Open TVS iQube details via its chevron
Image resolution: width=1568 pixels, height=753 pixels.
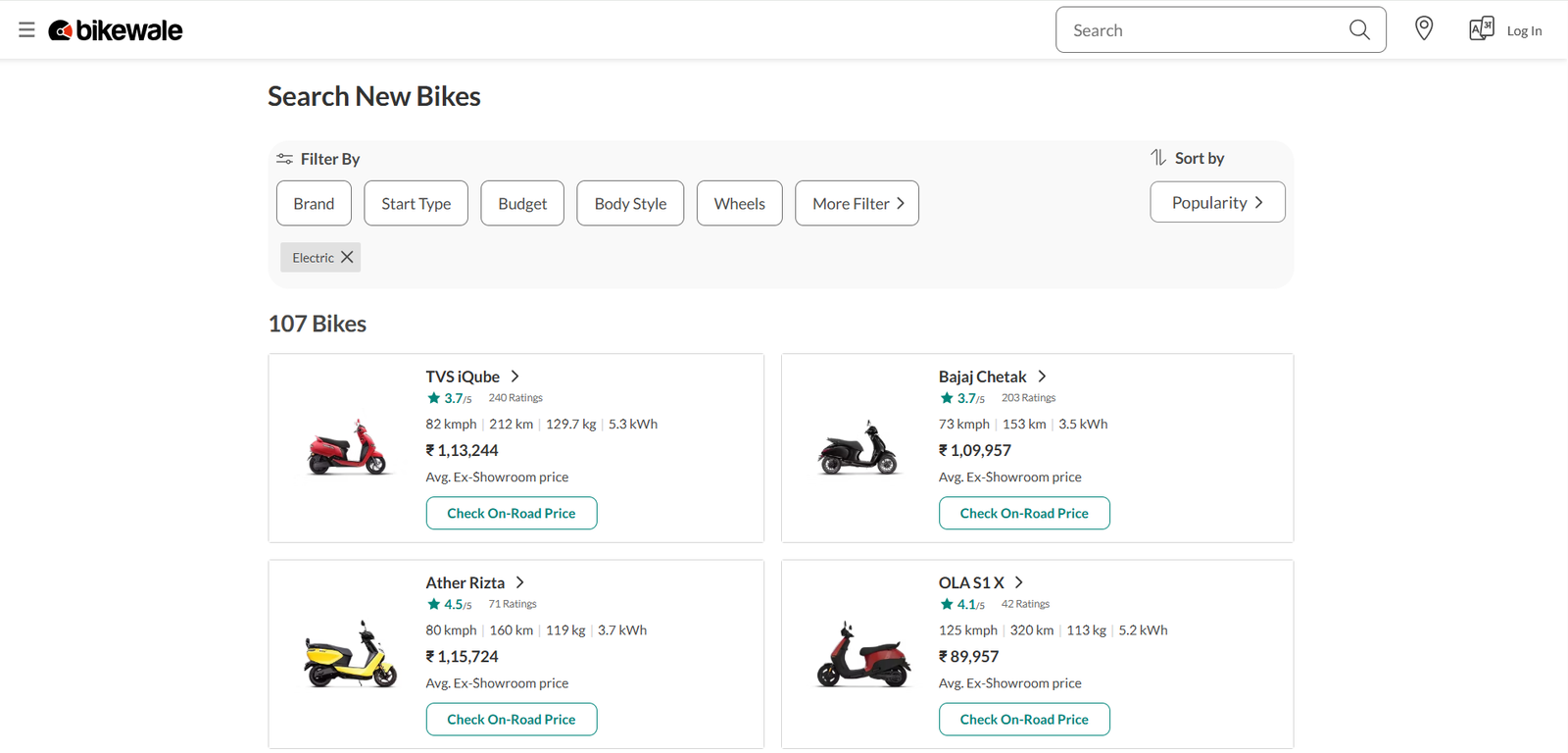[x=515, y=376]
